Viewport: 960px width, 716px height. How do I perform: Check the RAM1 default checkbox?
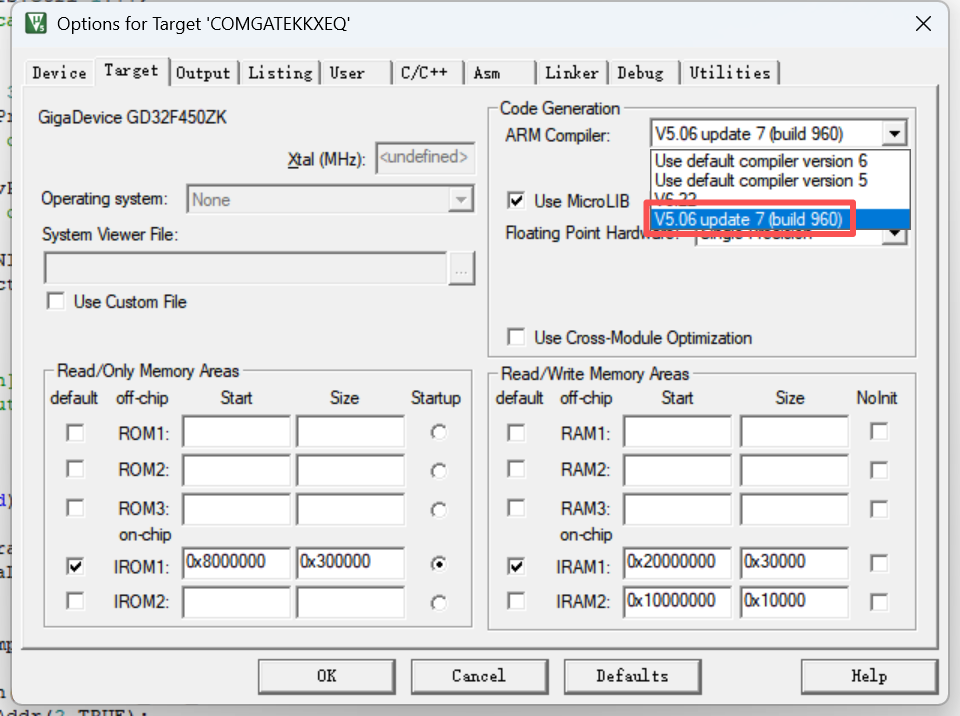516,433
